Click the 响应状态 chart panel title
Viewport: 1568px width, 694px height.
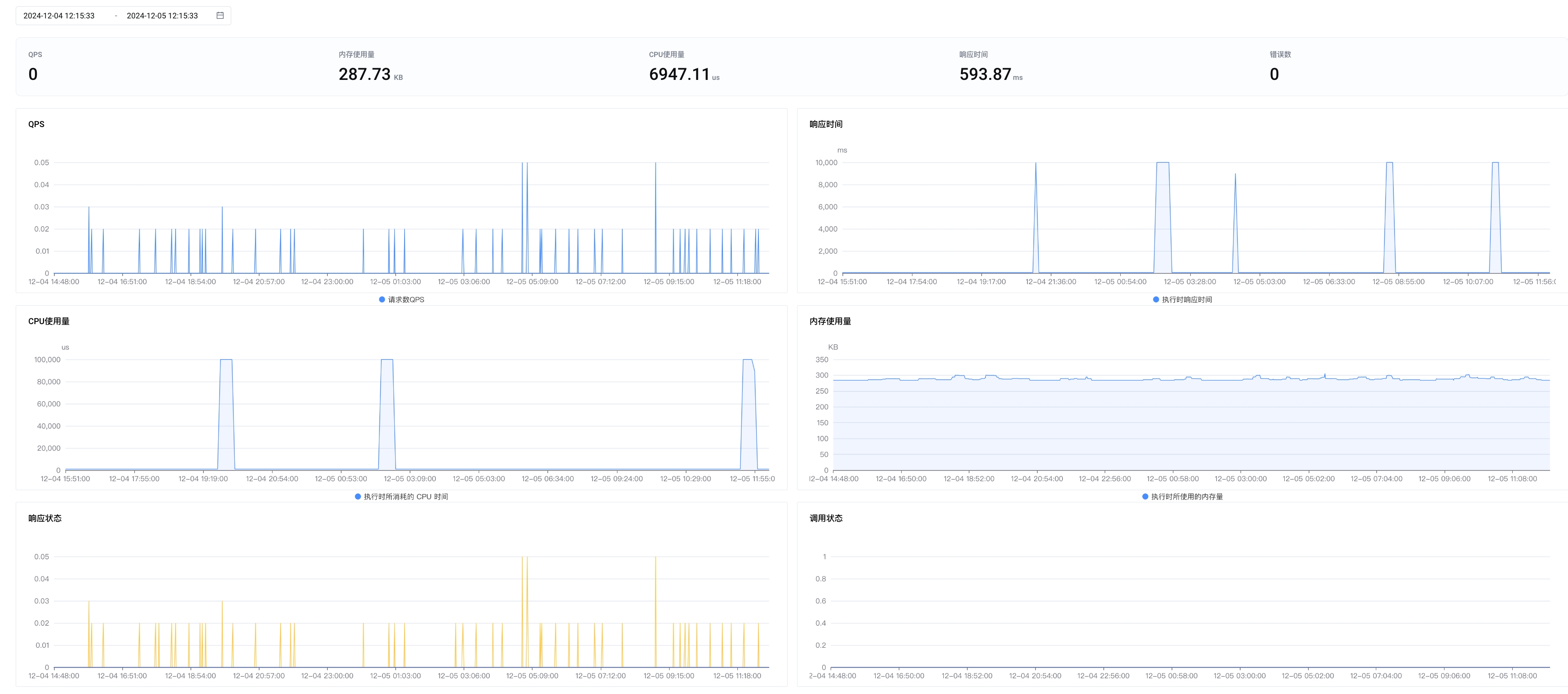pos(44,518)
